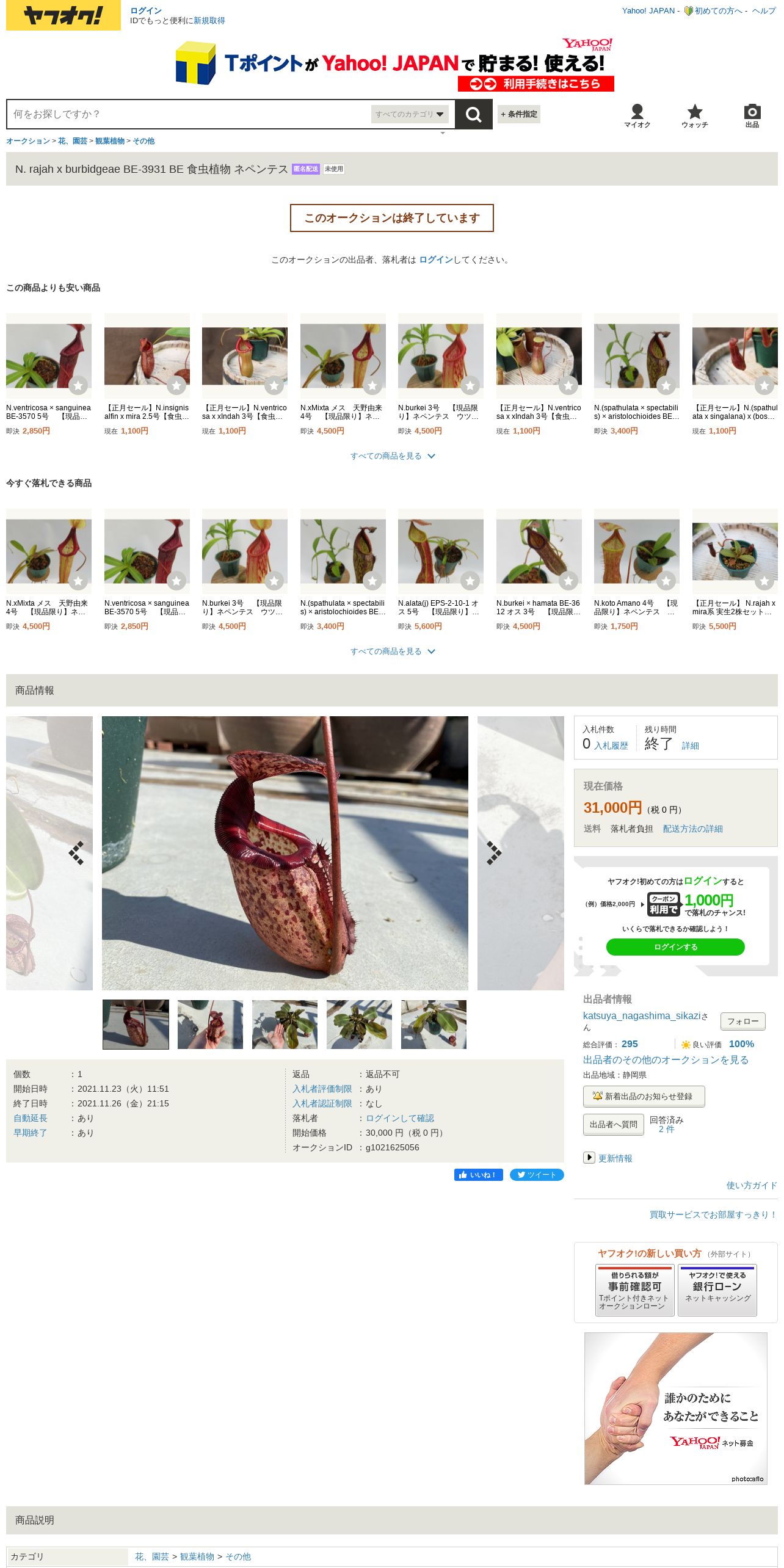Select the third product thumbnail
Viewport: 784px width, 1568px height.
tap(285, 1025)
